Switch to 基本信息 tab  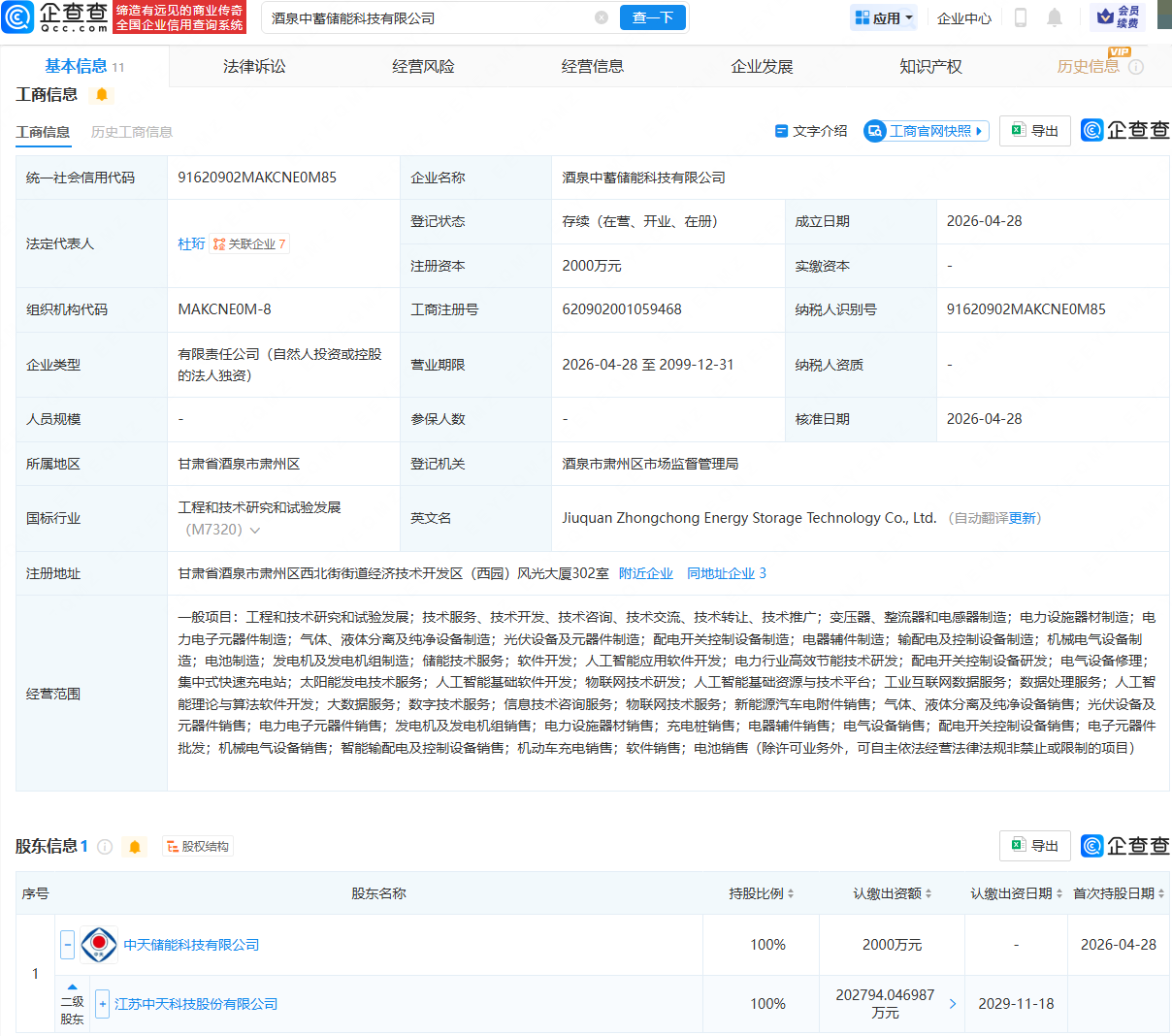pyautogui.click(x=84, y=66)
